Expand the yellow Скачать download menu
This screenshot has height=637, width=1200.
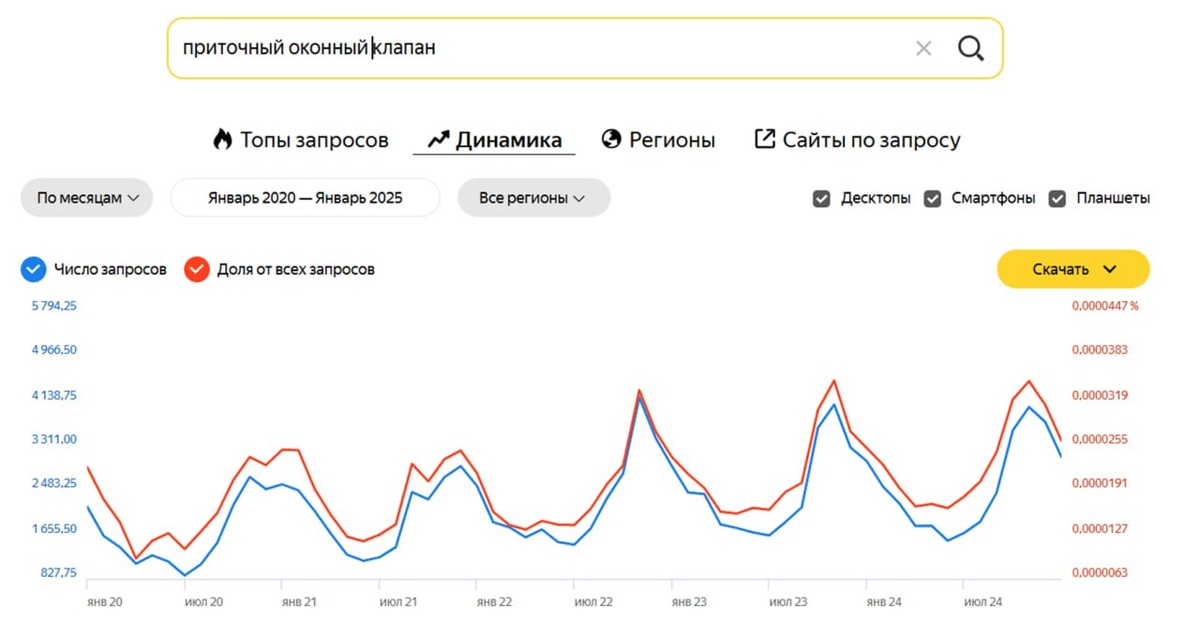[1073, 269]
